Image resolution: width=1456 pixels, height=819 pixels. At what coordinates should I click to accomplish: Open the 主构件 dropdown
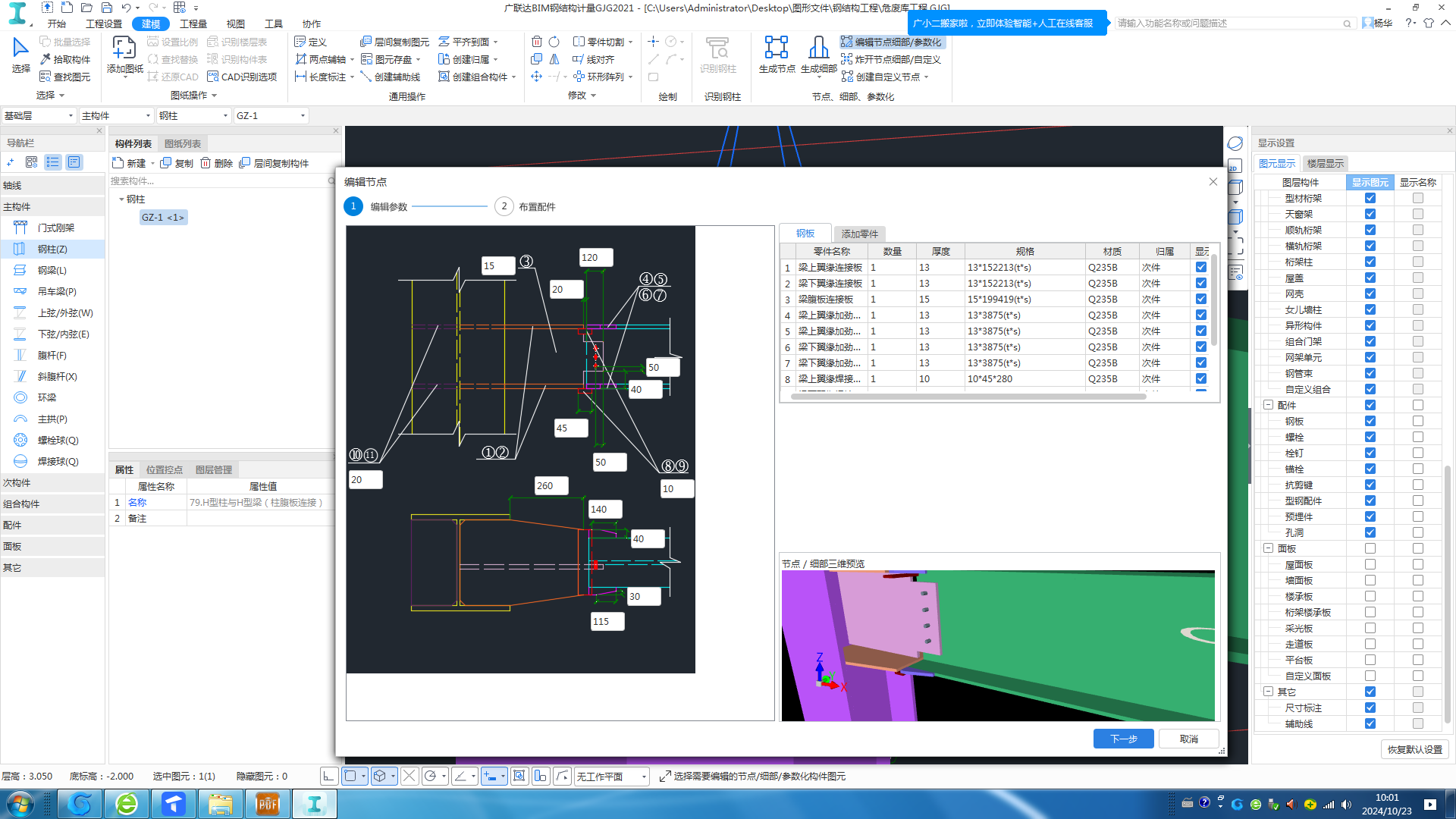[116, 115]
